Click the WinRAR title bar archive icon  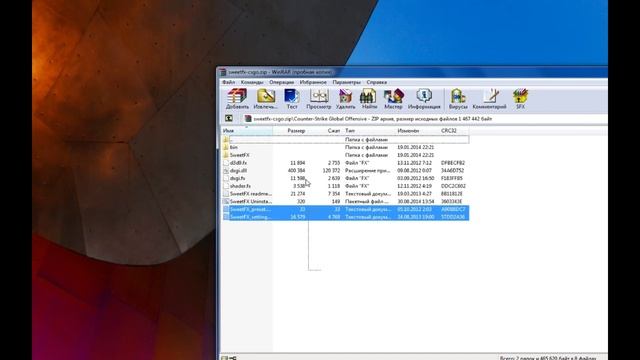223,72
